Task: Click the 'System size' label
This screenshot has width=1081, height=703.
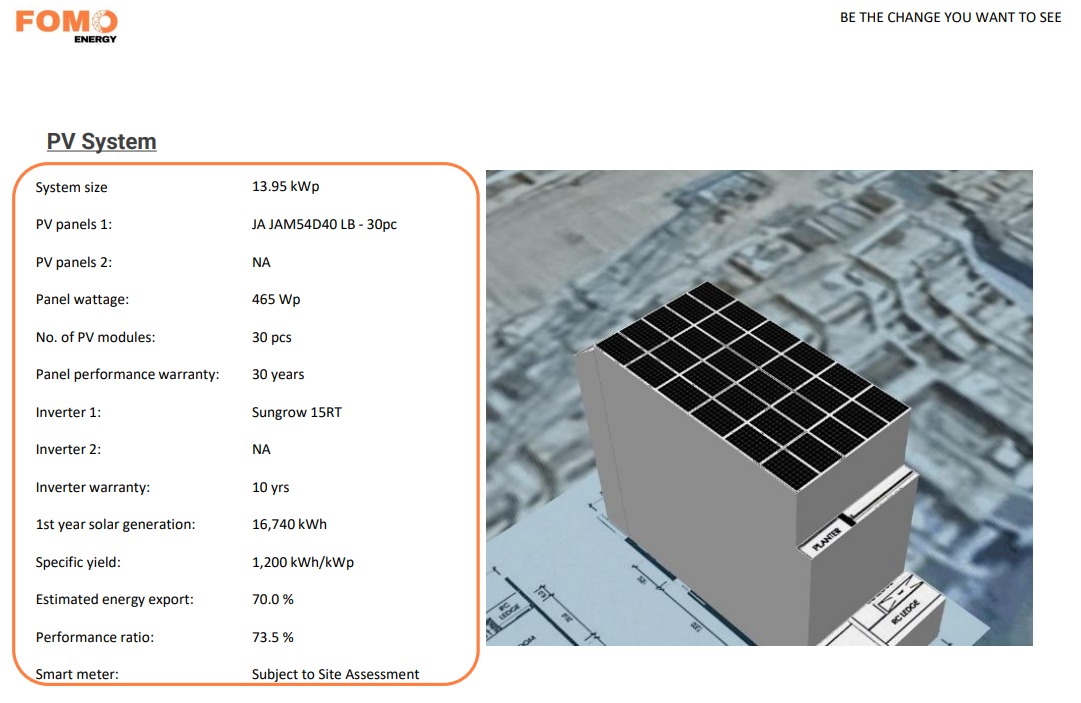Action: [72, 187]
